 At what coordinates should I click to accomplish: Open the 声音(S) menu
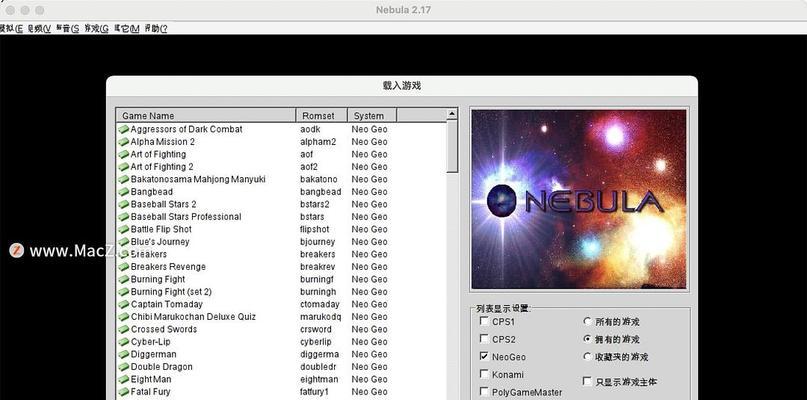pyautogui.click(x=67, y=28)
